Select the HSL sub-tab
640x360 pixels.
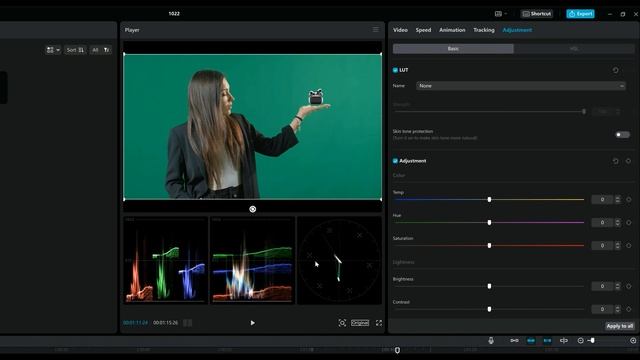[x=574, y=49]
